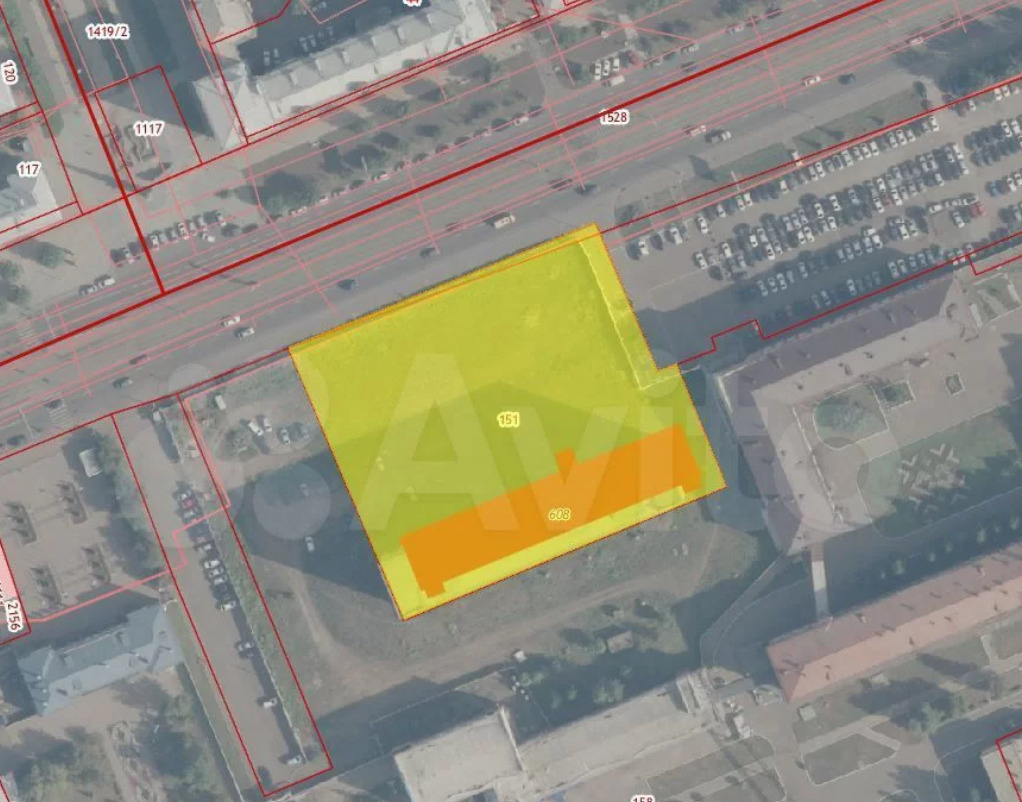Click the parcel label 1419/2
1022x802 pixels.
tap(108, 32)
